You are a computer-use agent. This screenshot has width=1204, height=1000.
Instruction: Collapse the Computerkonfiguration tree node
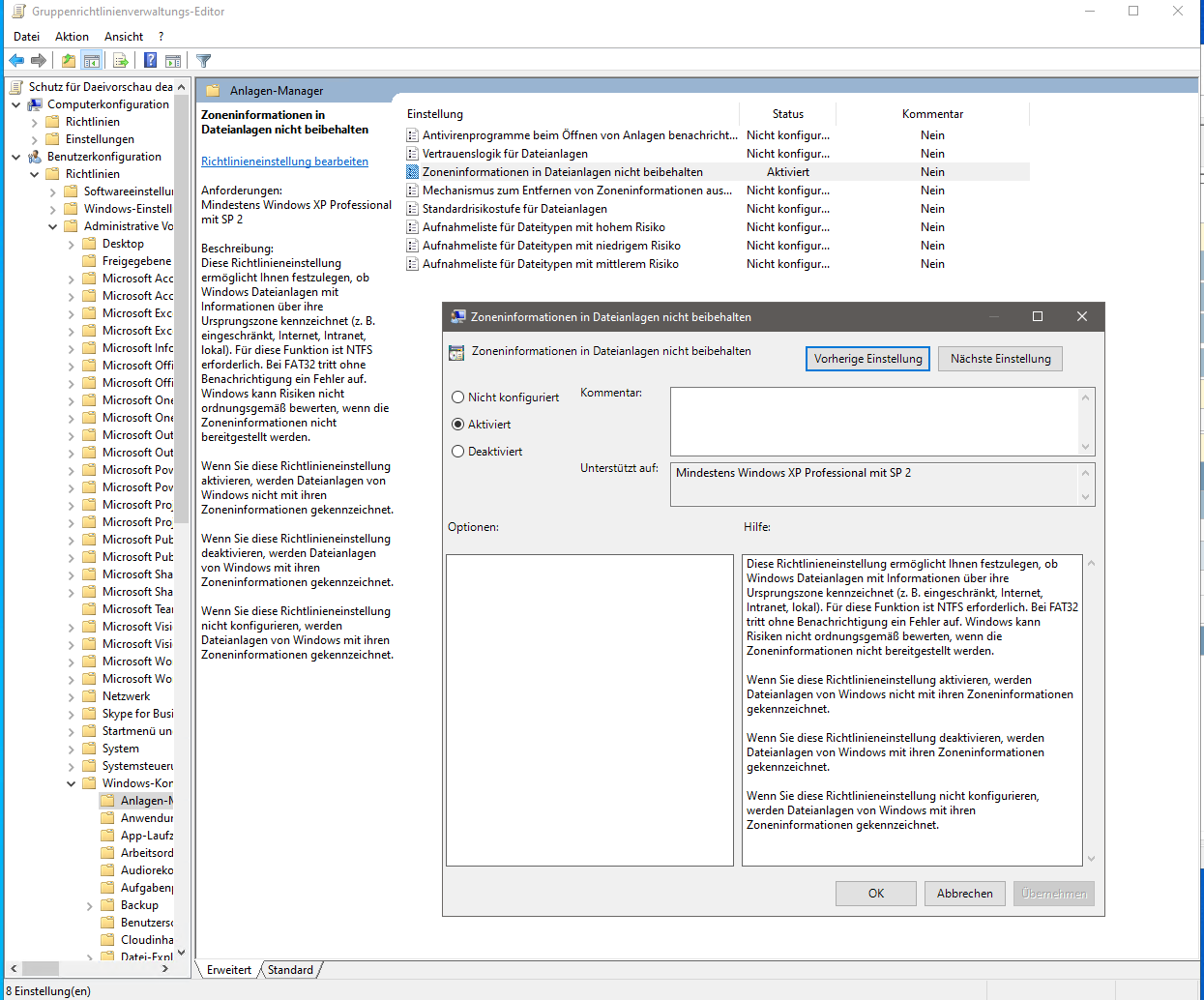pyautogui.click(x=16, y=104)
